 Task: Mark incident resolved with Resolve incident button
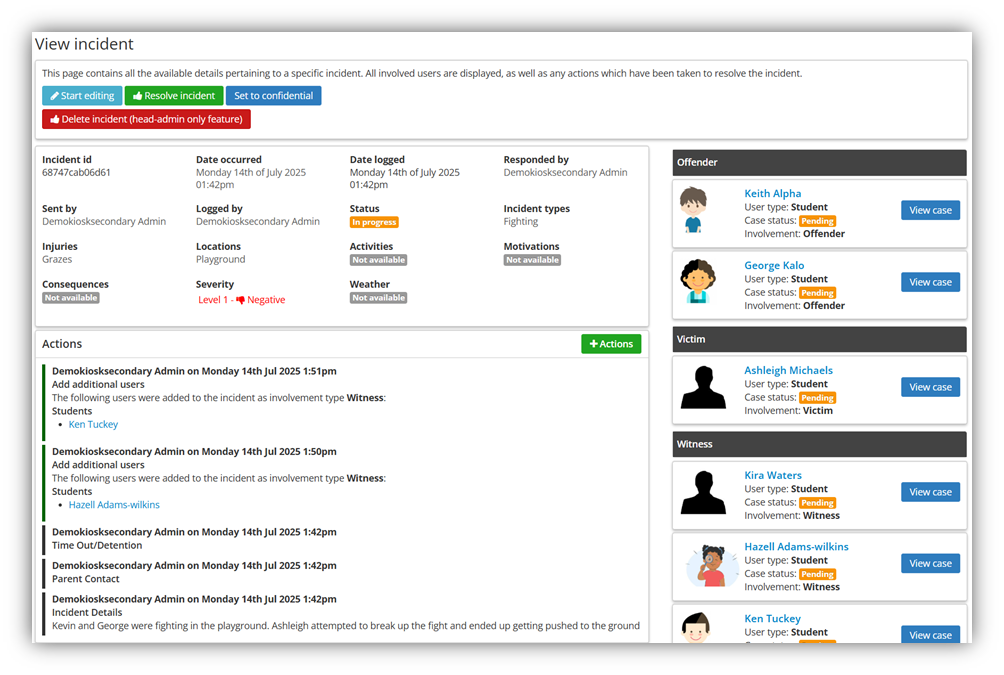174,96
